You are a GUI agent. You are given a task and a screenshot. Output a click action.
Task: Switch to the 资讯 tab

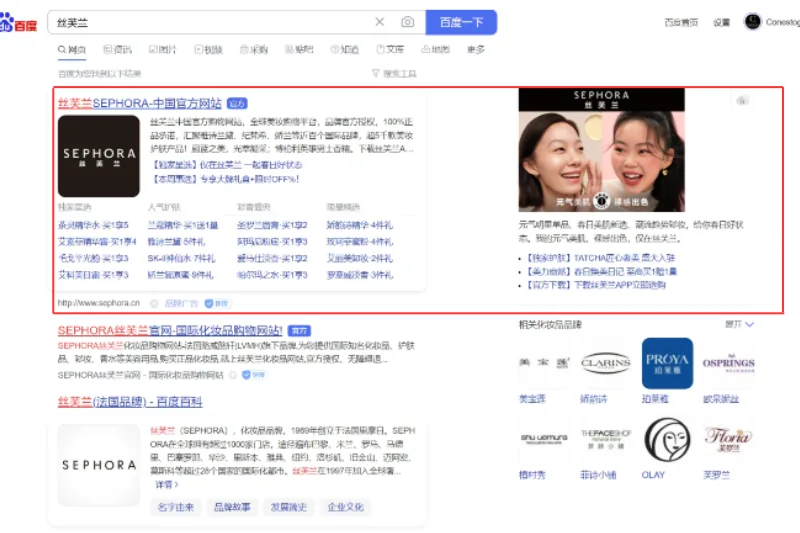tap(117, 49)
